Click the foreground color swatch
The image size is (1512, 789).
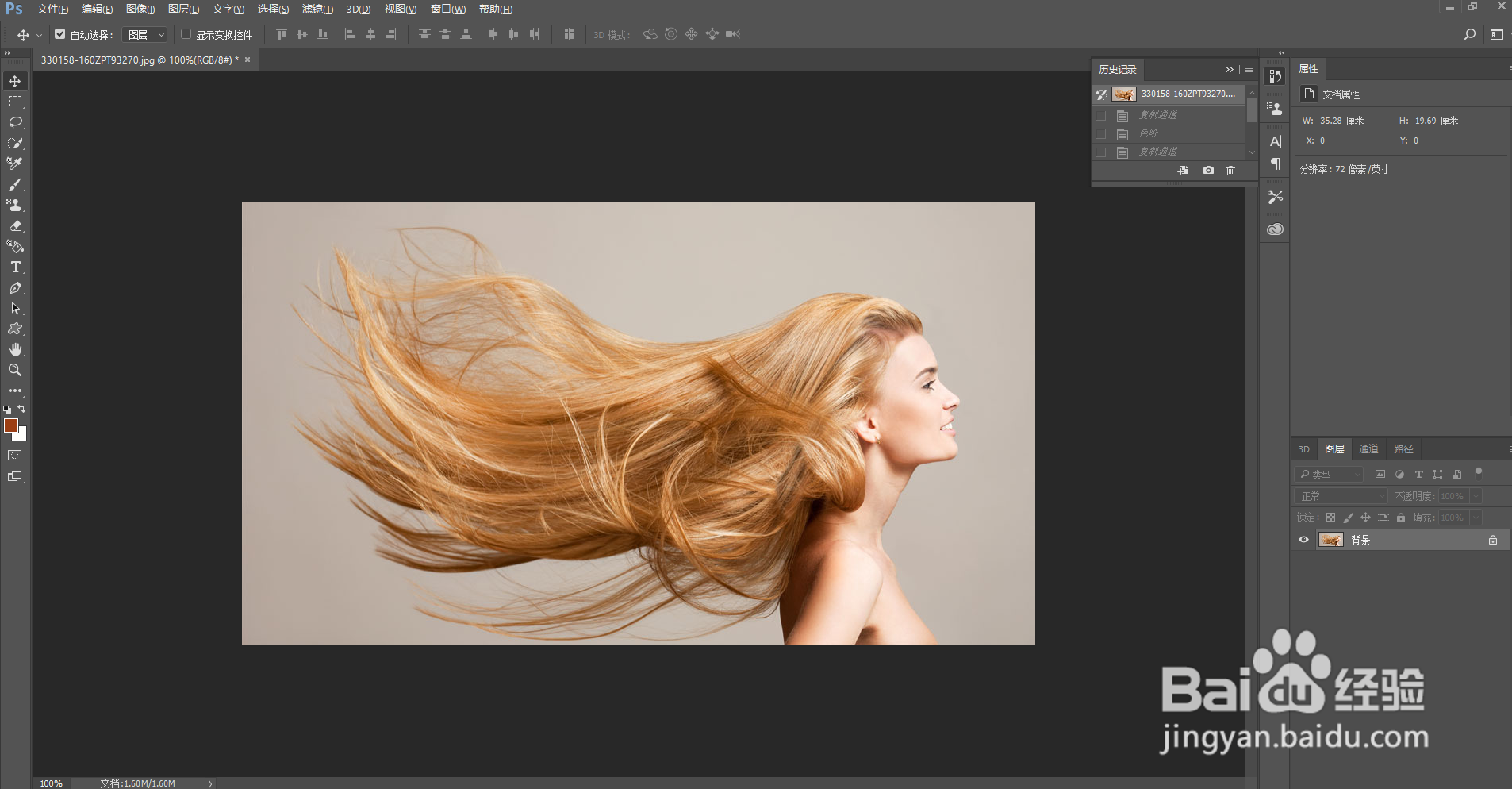(x=10, y=426)
